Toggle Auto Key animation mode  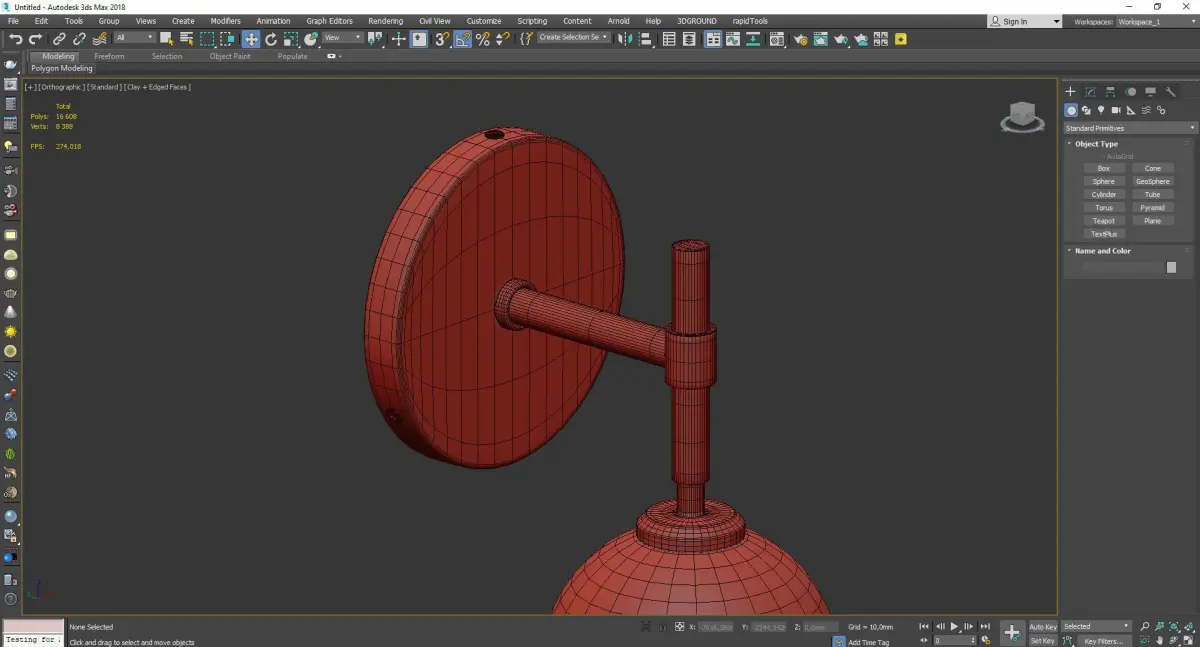[x=1042, y=627]
